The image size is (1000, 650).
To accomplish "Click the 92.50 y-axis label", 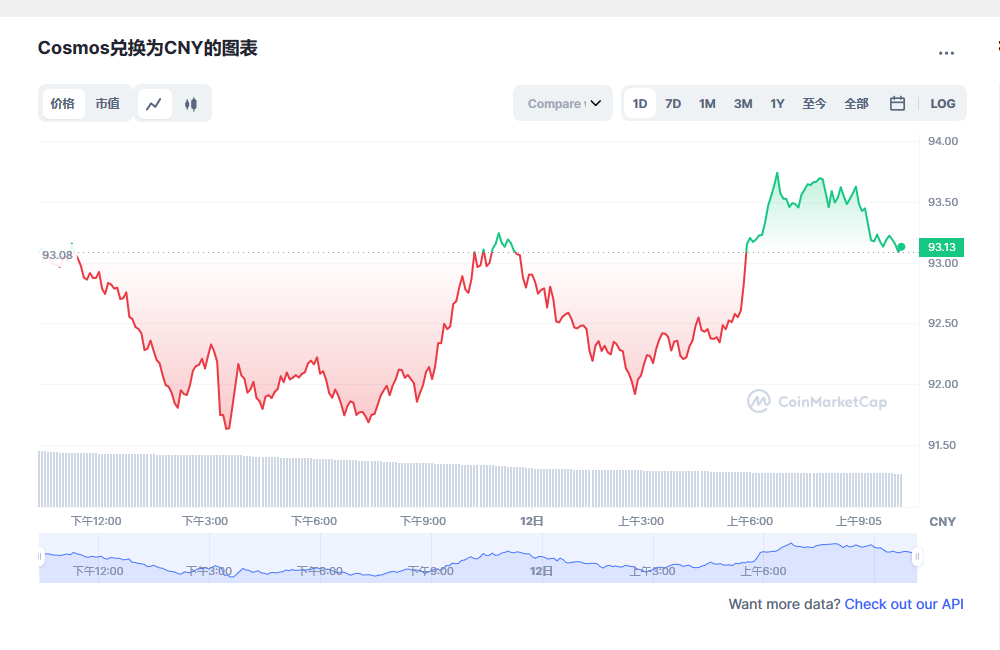I will click(x=943, y=323).
